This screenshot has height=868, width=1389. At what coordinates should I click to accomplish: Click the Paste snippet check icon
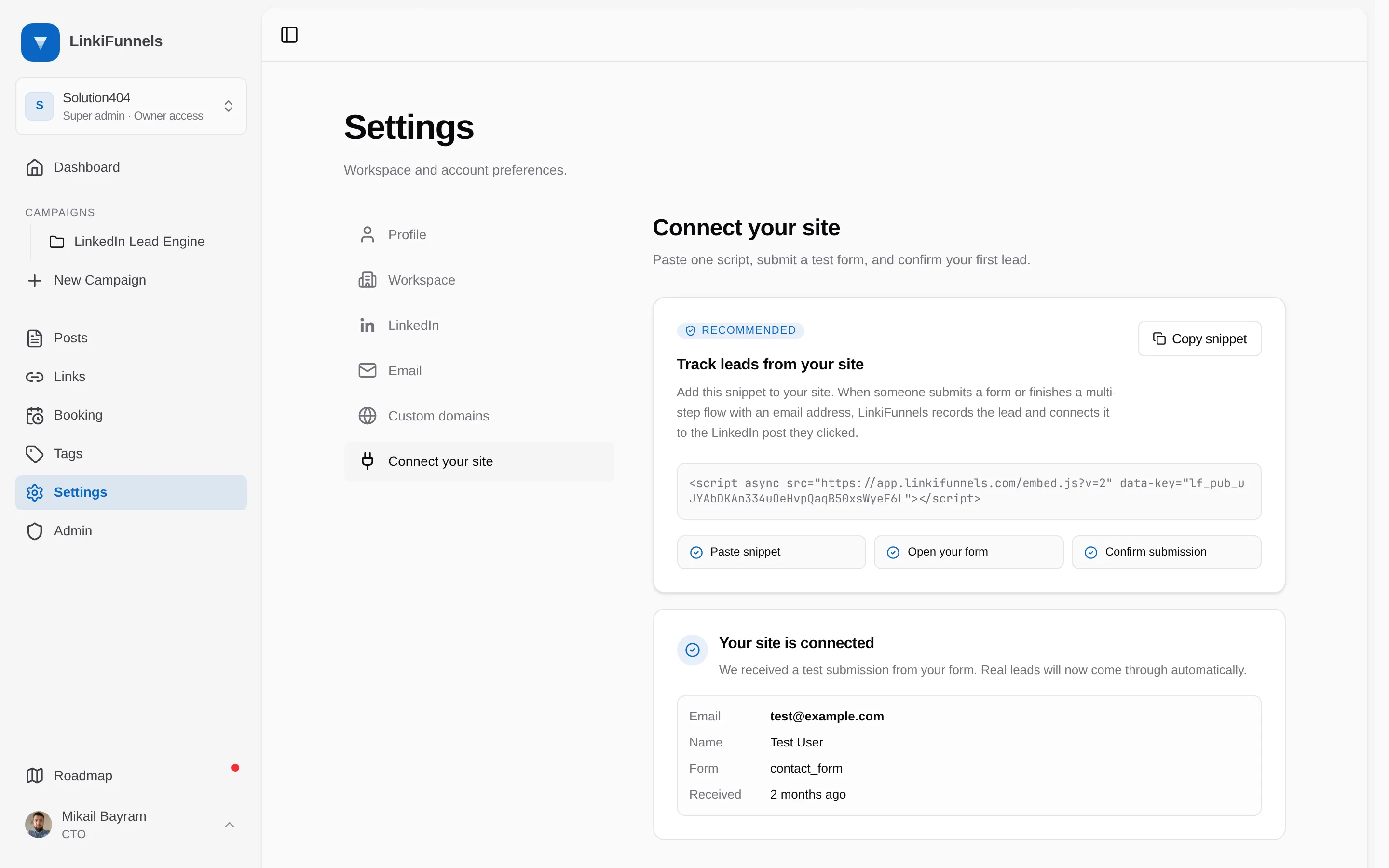pyautogui.click(x=695, y=552)
